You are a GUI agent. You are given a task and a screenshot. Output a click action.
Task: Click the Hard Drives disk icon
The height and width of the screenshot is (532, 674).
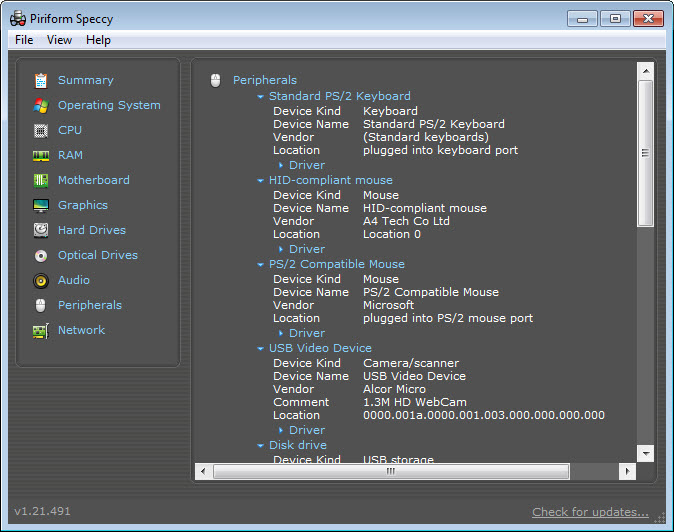click(x=41, y=230)
